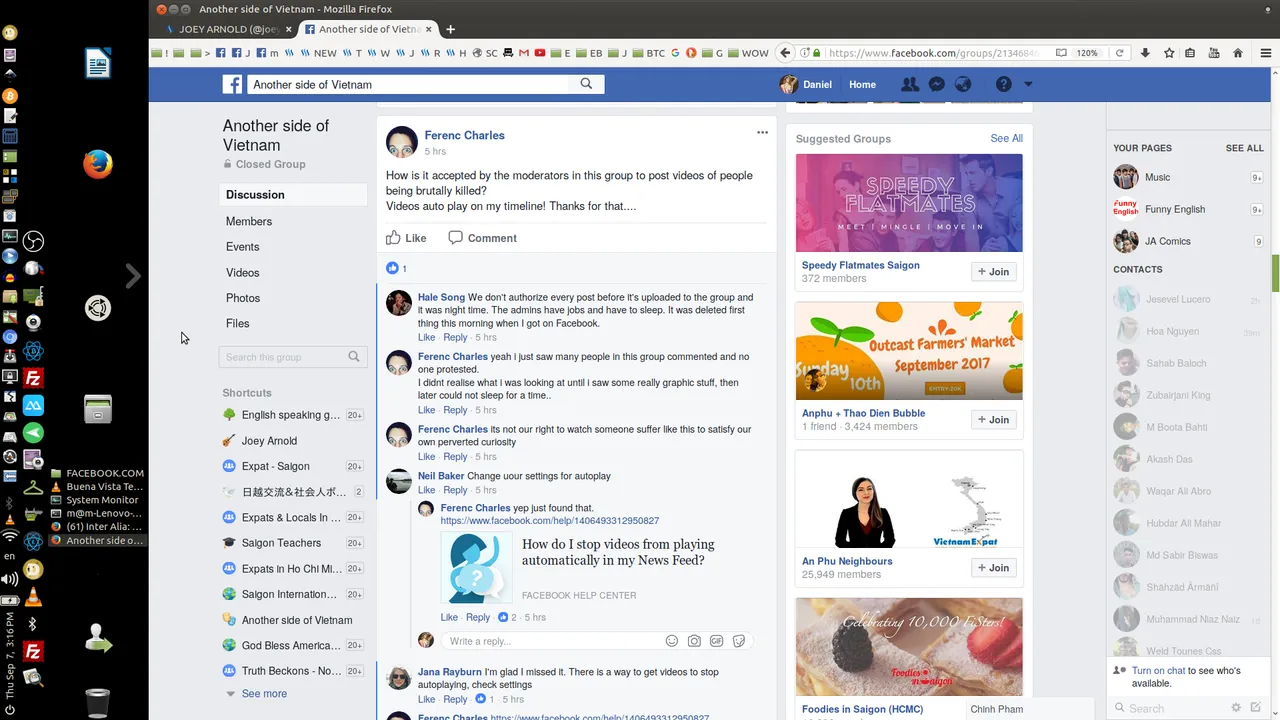The image size is (1280, 720).
Task: Open English speaking group shortcut
Action: coord(293,415)
